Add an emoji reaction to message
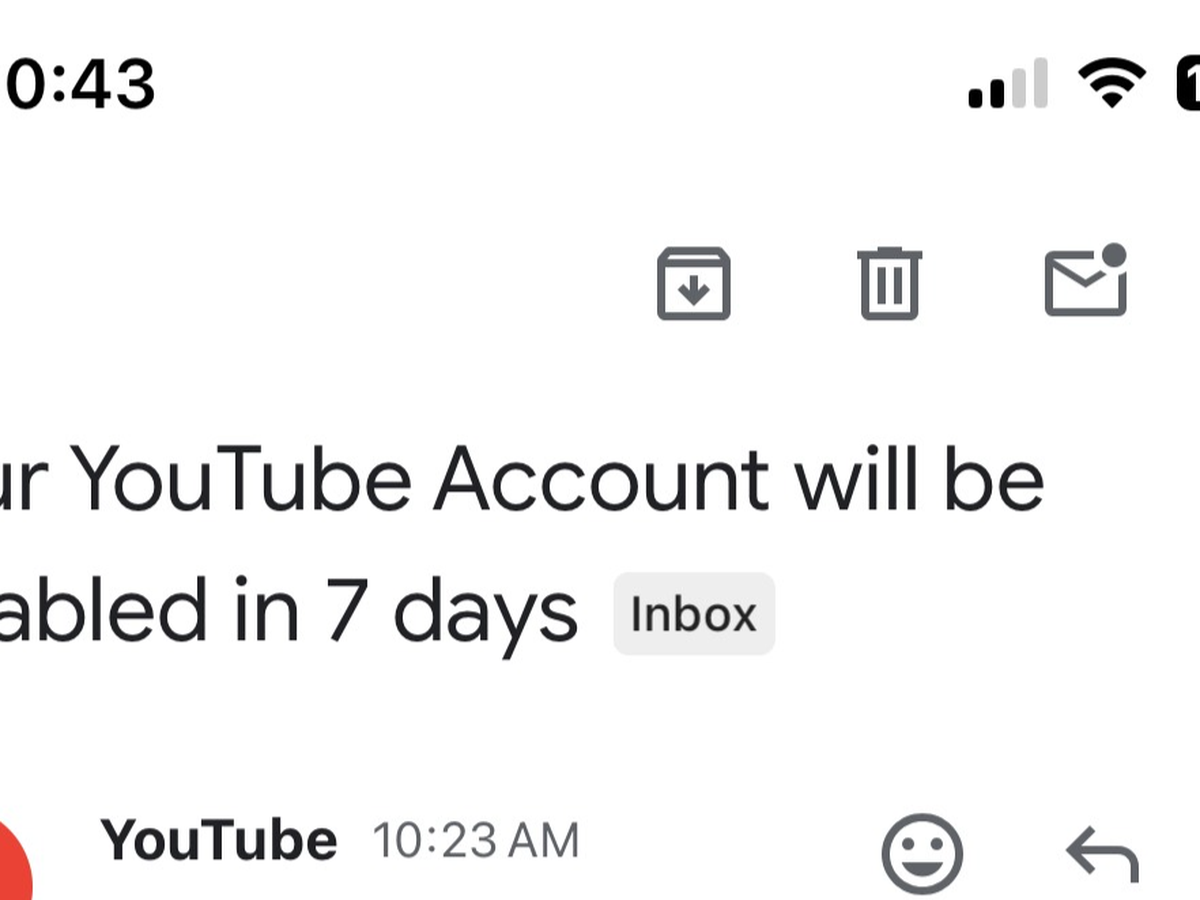Screen dimensions: 1200x900 coord(921,854)
